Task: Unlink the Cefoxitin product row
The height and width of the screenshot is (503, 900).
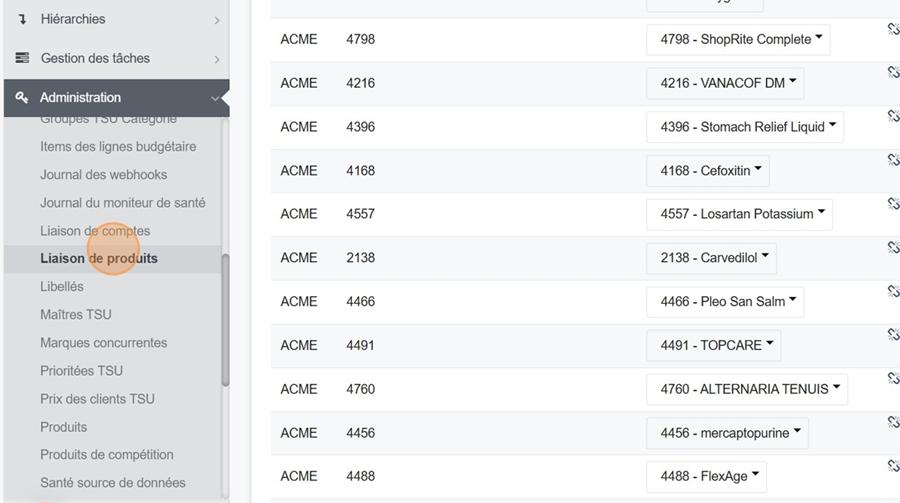Action: click(894, 160)
